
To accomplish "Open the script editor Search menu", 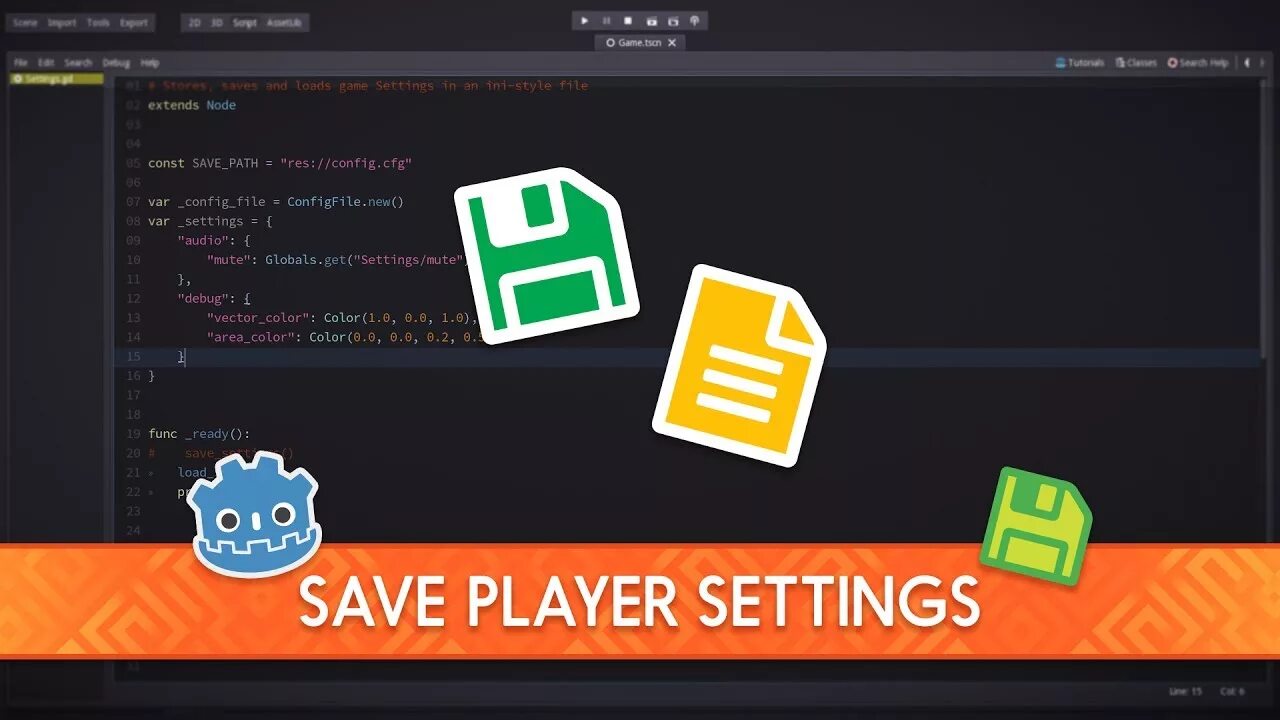I will tap(78, 62).
